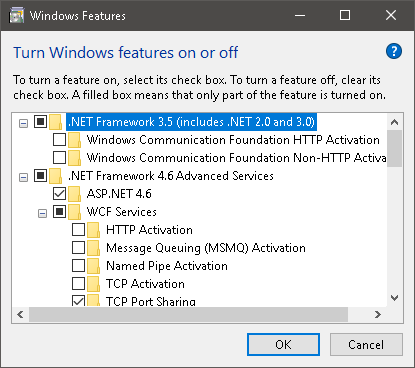Click the Windows Features title bar icon
415x368 pixels.
(x=17, y=15)
